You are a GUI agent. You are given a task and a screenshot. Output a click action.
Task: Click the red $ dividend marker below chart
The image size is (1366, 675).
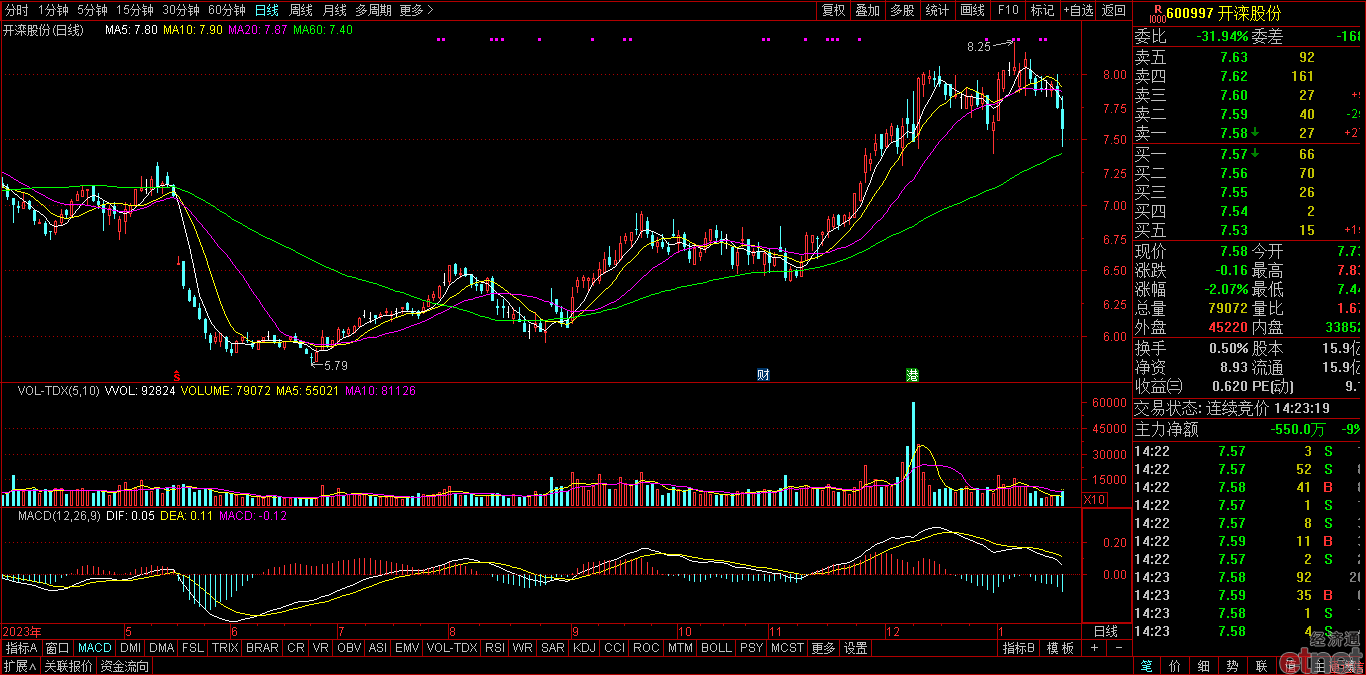tap(178, 375)
